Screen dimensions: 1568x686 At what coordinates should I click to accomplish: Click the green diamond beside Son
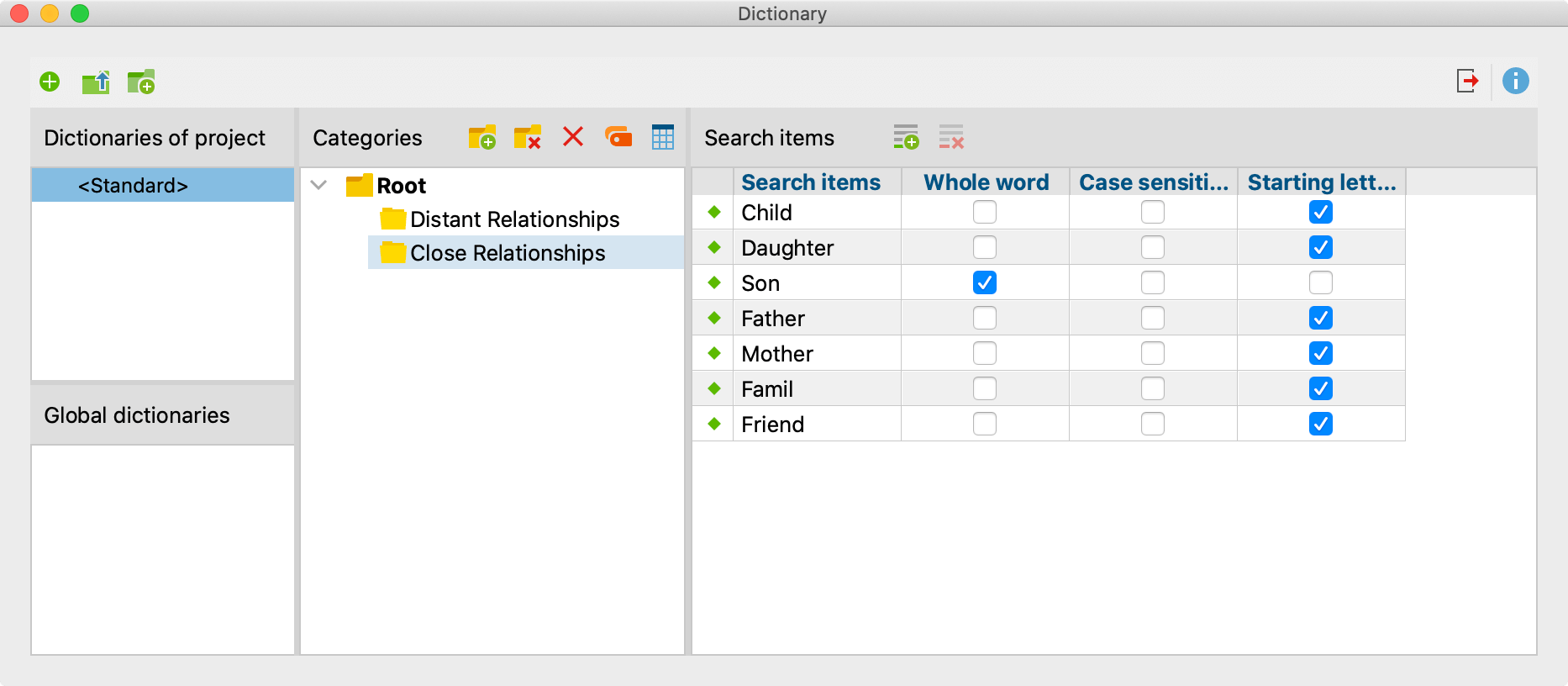714,282
